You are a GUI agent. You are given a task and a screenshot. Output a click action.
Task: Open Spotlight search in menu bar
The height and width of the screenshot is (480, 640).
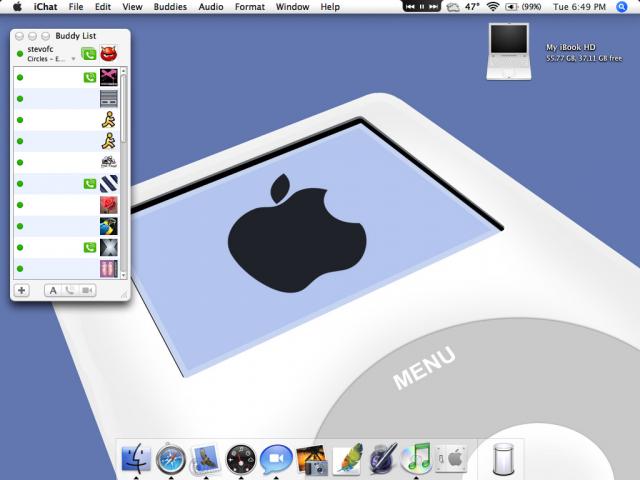[622, 7]
